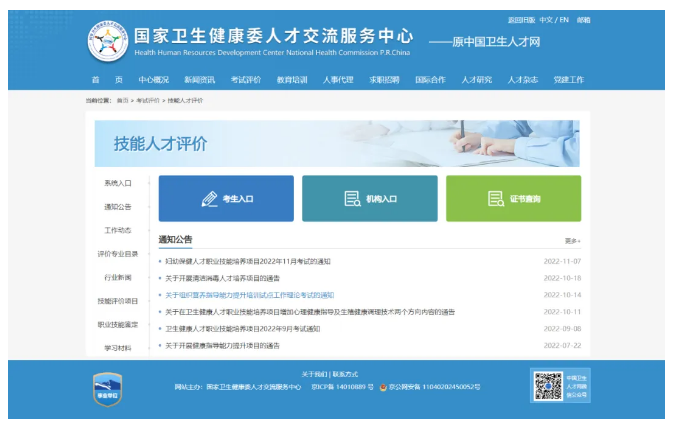The height and width of the screenshot is (430, 675).
Task: Open notice 卫生健康人才职业技能培养项目2022年9月考试通知
Action: 243,329
